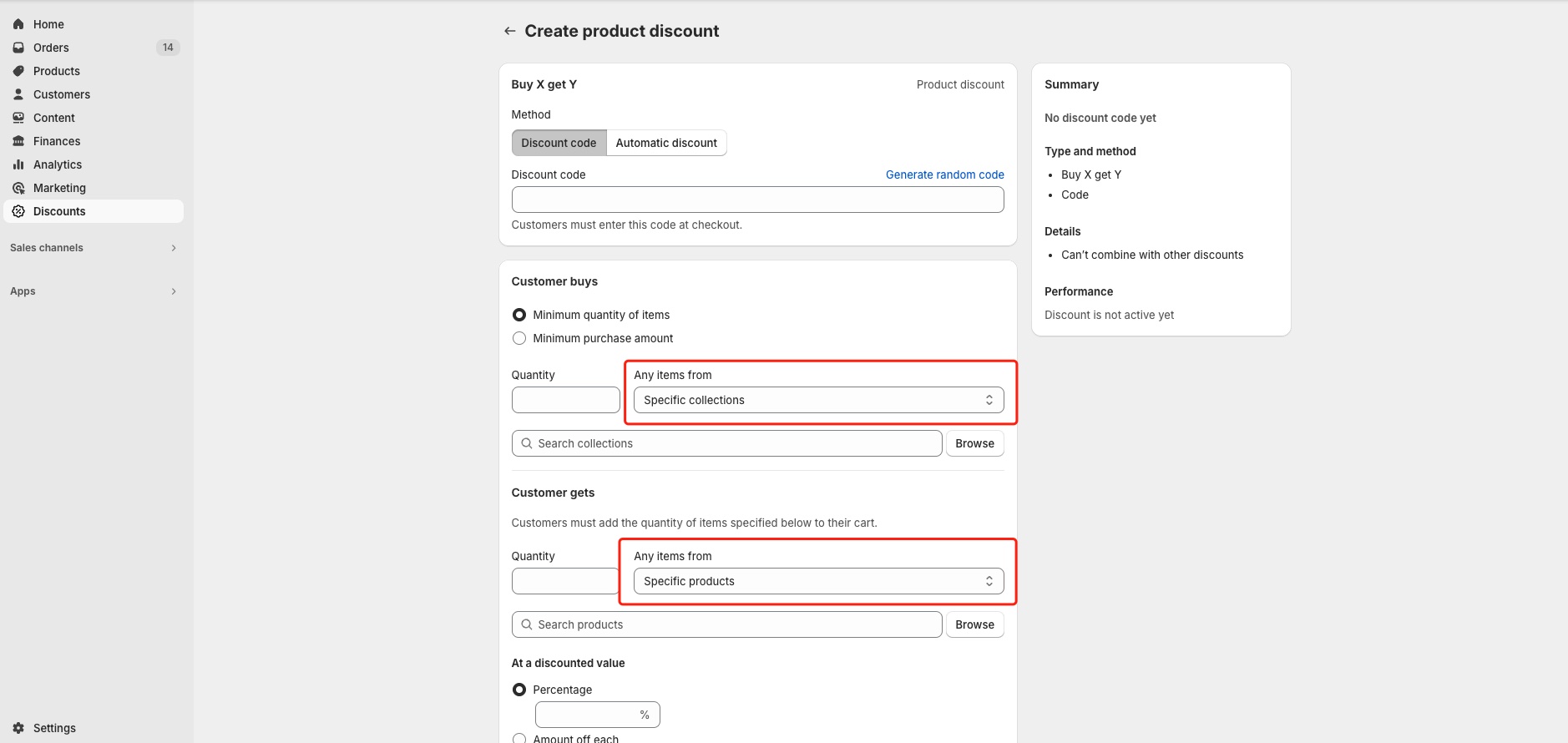1568x743 pixels.
Task: Click the Marketing target icon
Action: (18, 188)
